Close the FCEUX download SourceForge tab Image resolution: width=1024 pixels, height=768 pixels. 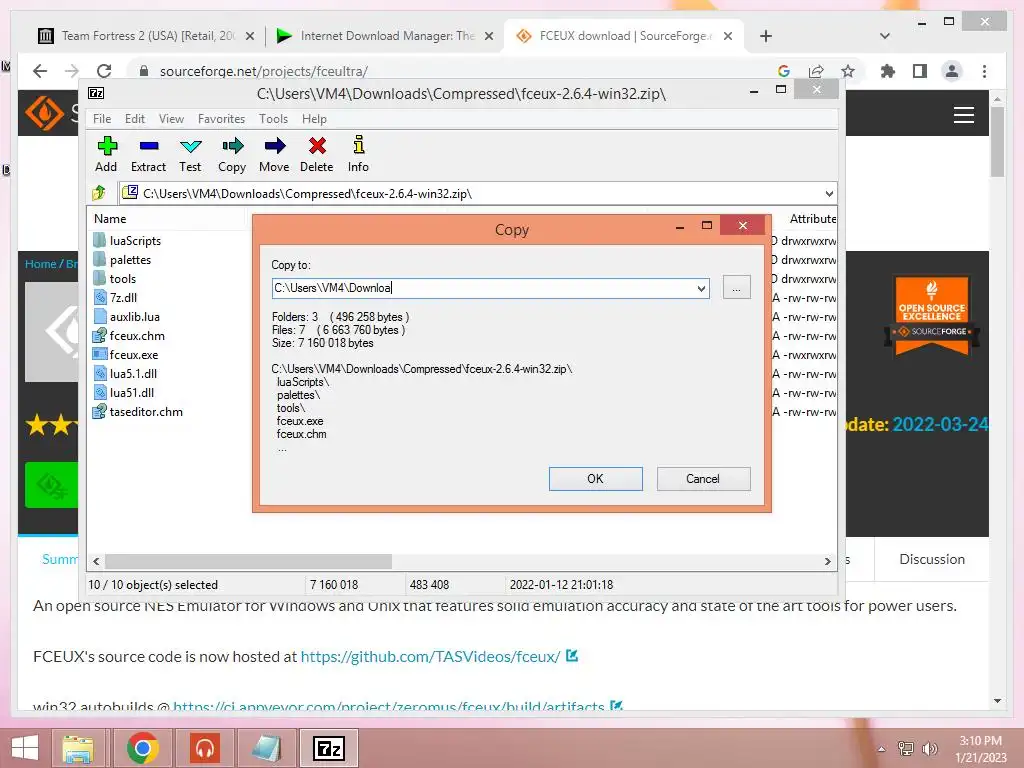[x=728, y=36]
